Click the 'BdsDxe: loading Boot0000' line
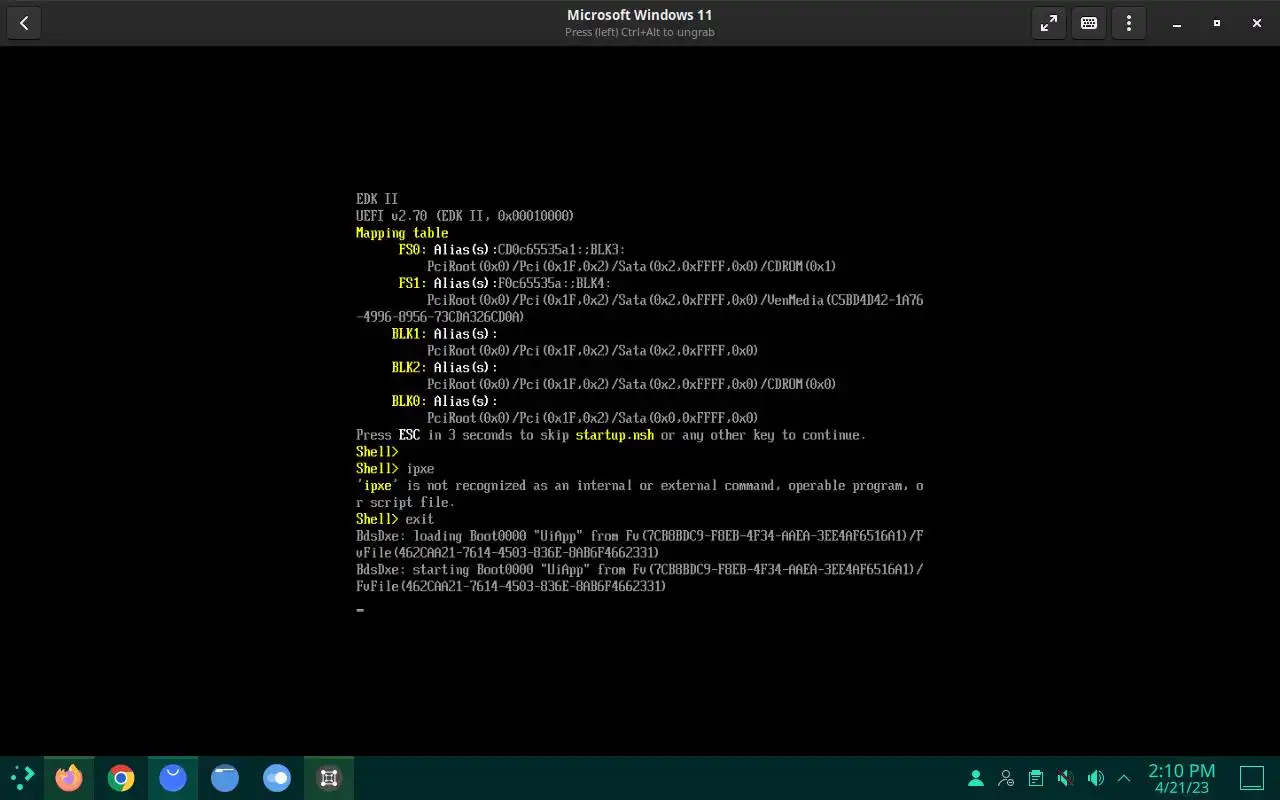 [x=640, y=544]
